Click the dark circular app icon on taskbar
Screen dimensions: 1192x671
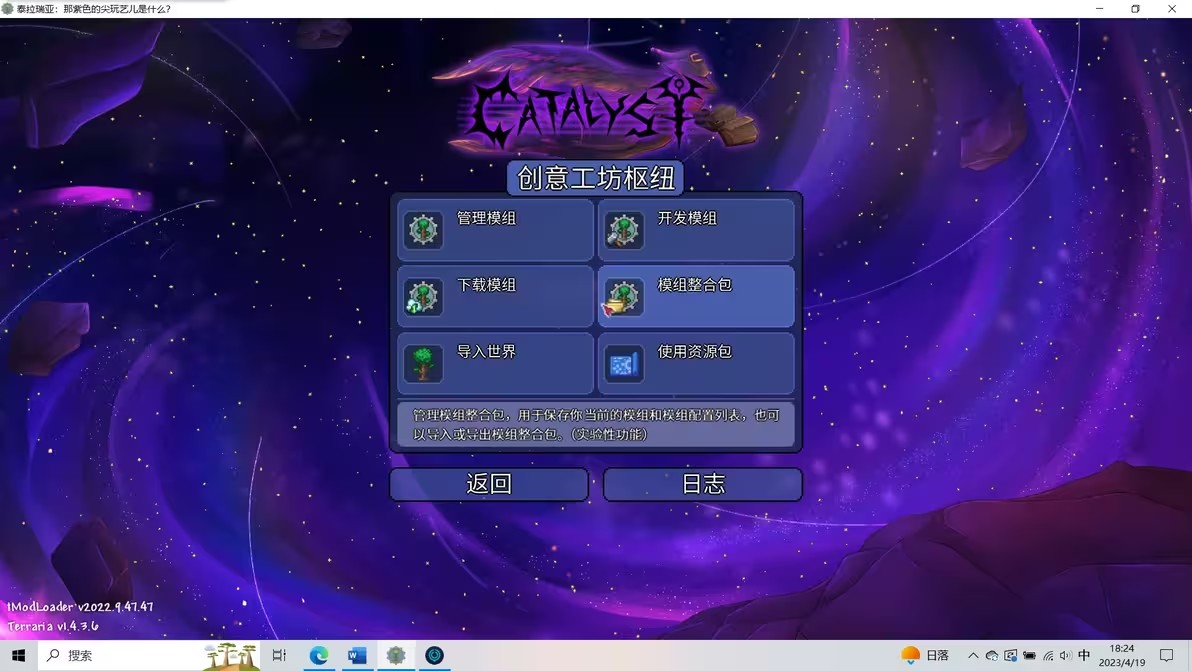(x=434, y=655)
